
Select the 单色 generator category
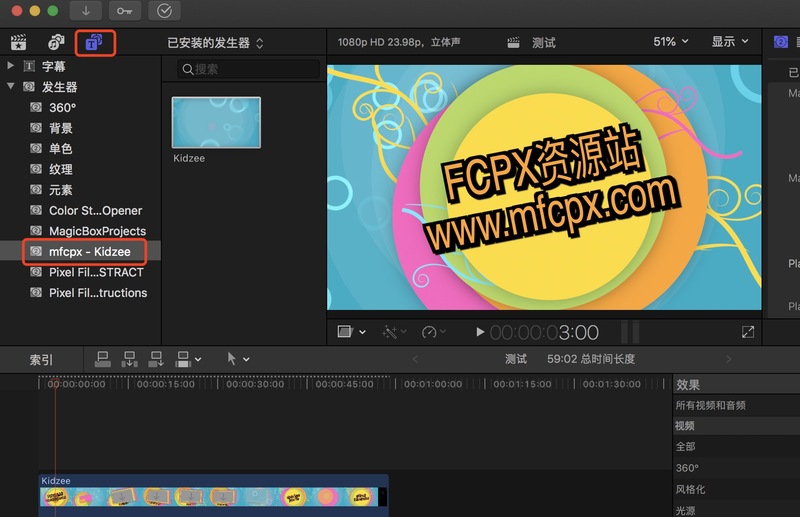point(60,149)
